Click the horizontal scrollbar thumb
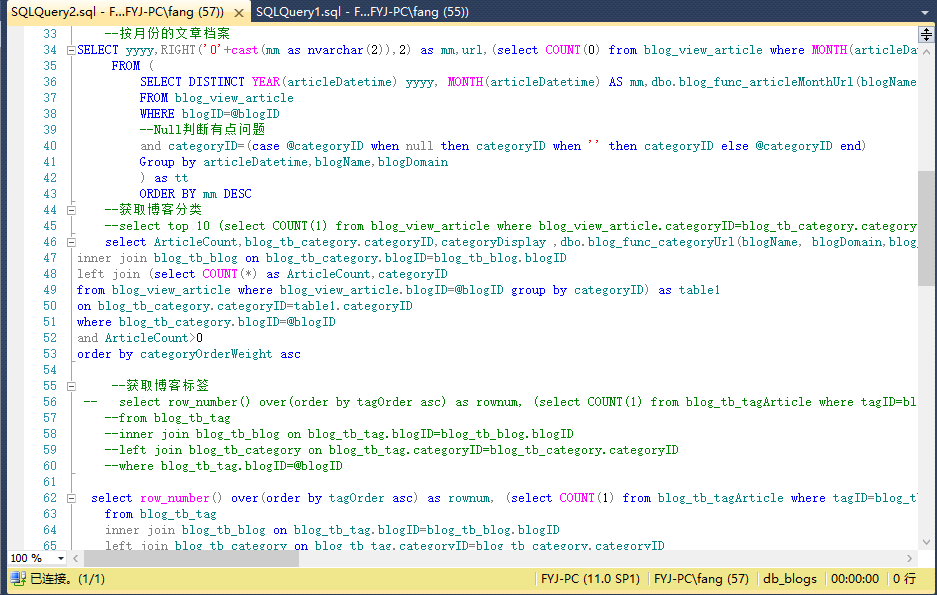 coord(191,559)
